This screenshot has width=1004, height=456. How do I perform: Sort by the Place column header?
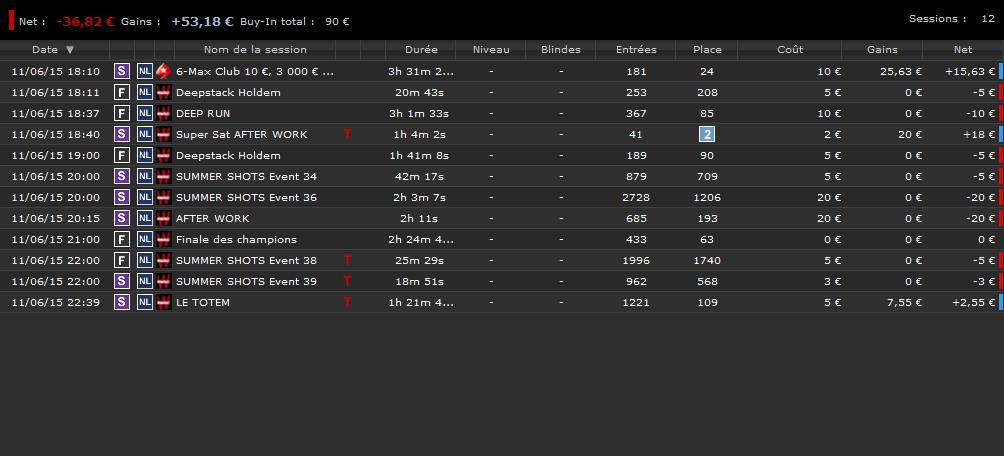point(707,49)
